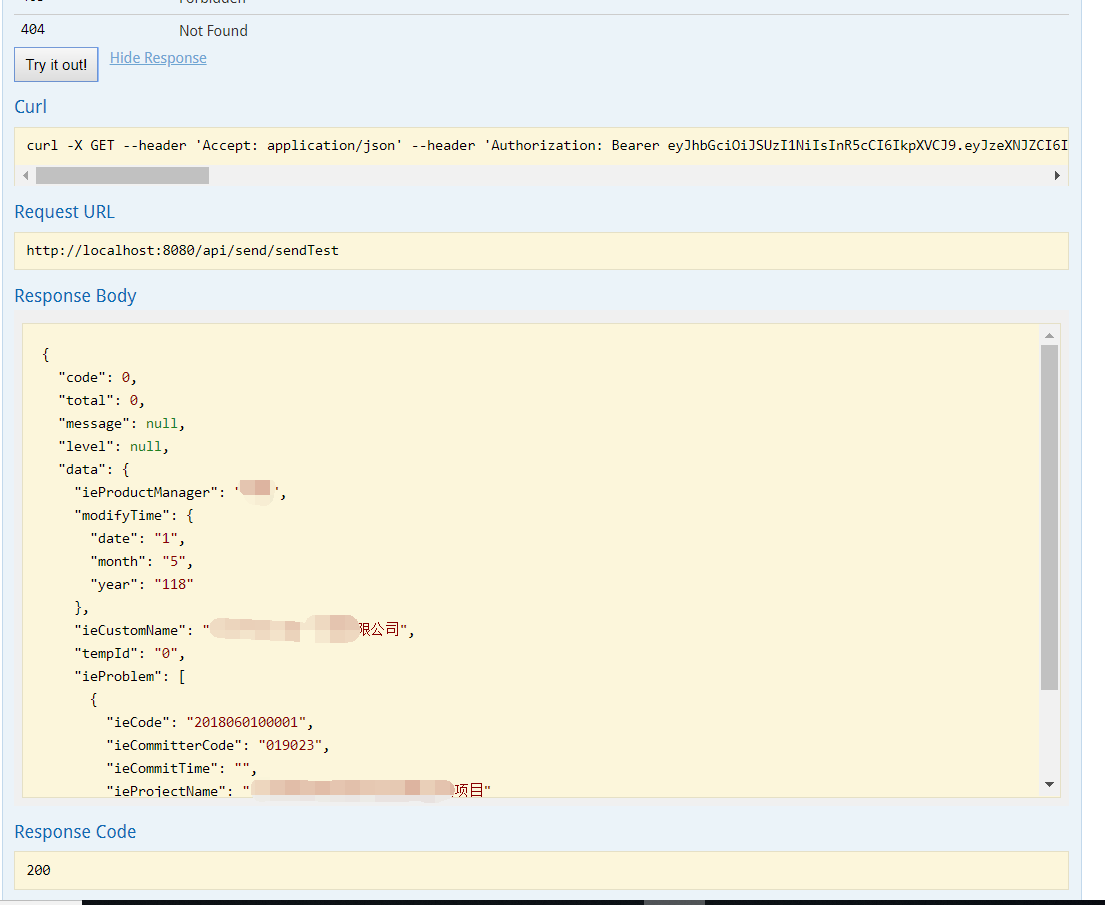The image size is (1105, 905).
Task: Click the Request URL heading
Action: [x=65, y=212]
